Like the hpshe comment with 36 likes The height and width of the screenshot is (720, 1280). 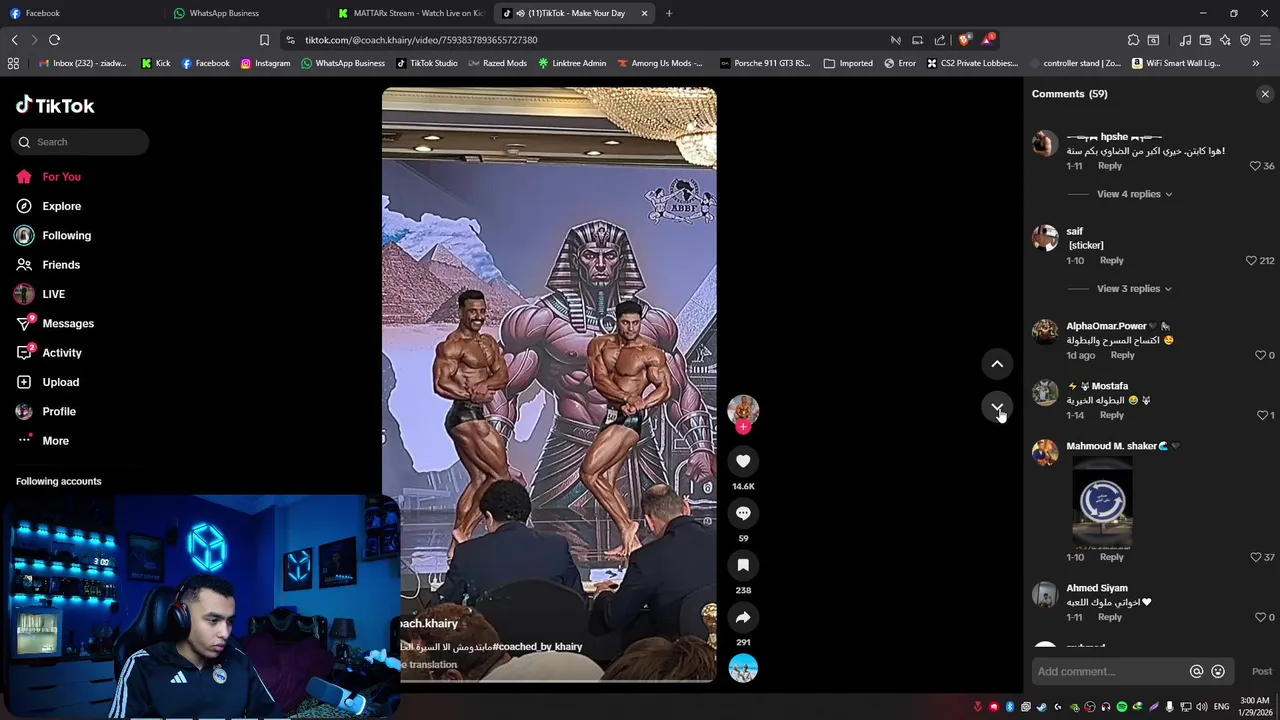[x=1255, y=166]
